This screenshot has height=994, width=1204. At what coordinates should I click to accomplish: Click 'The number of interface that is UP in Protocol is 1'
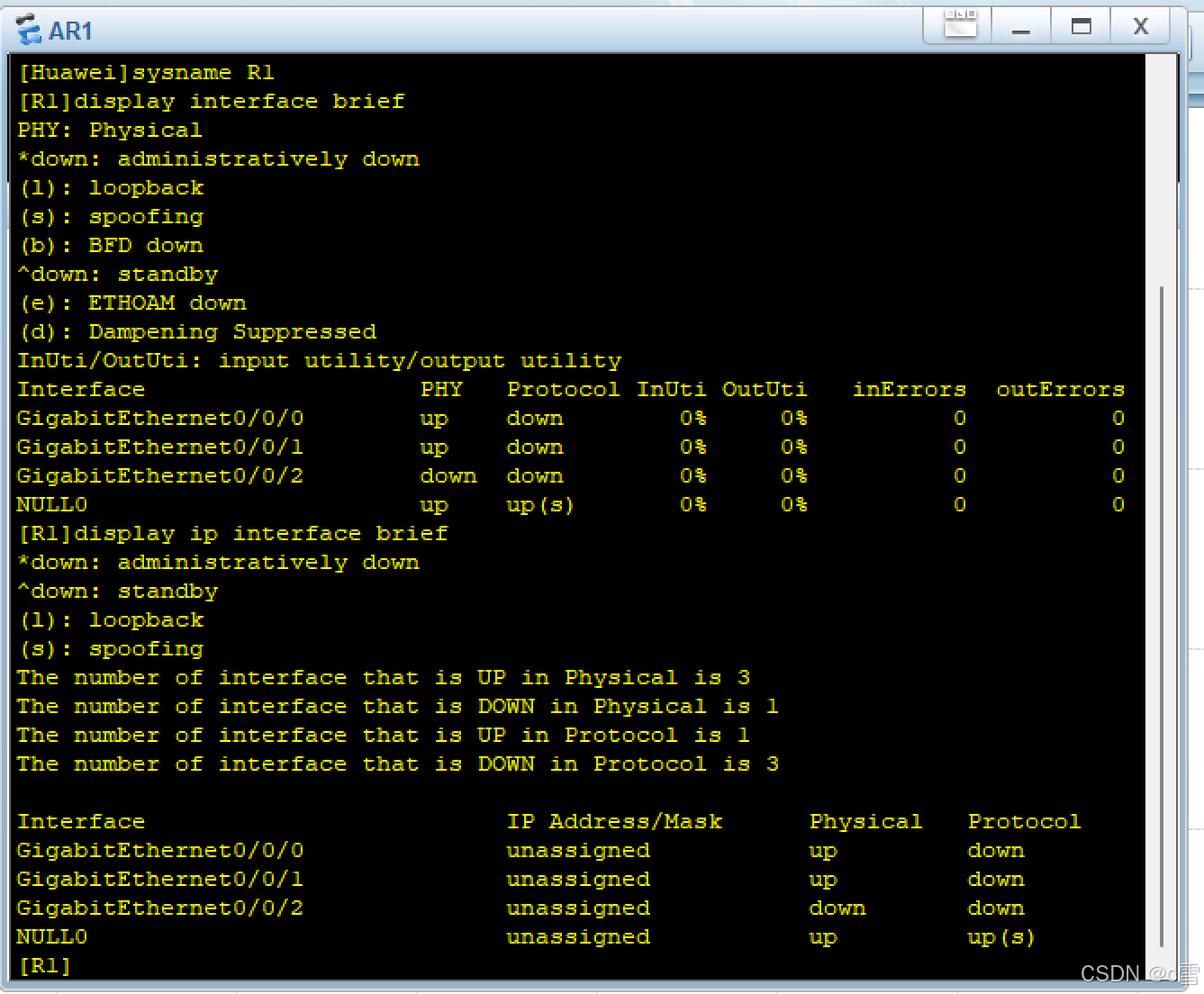tap(384, 736)
